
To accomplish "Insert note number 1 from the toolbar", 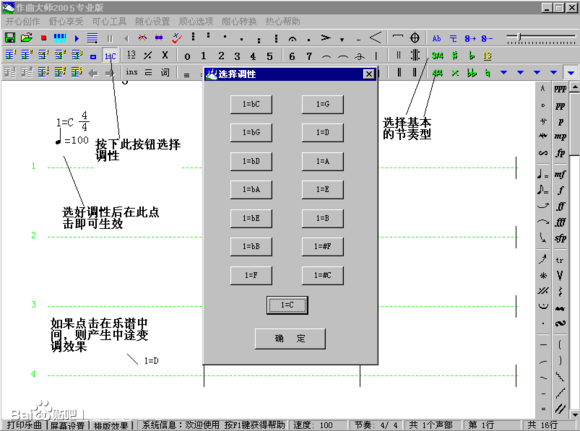I will 203,56.
